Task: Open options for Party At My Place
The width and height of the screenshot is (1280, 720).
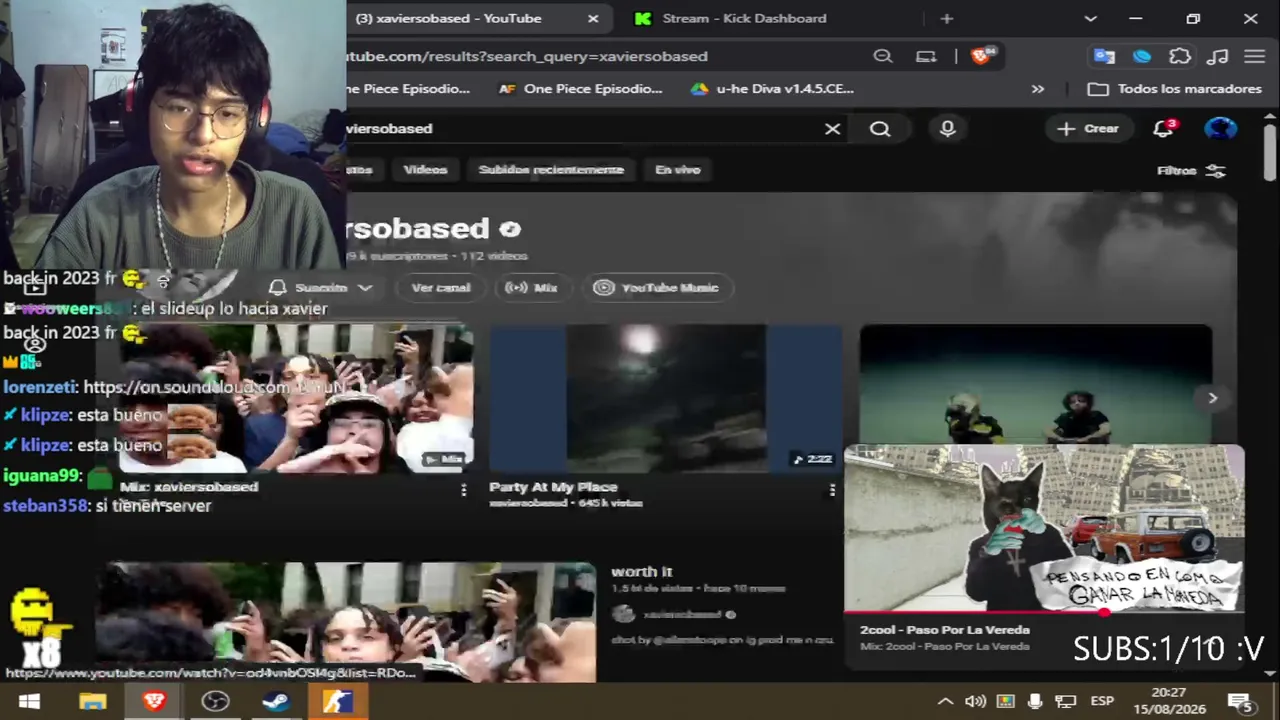Action: [x=832, y=490]
